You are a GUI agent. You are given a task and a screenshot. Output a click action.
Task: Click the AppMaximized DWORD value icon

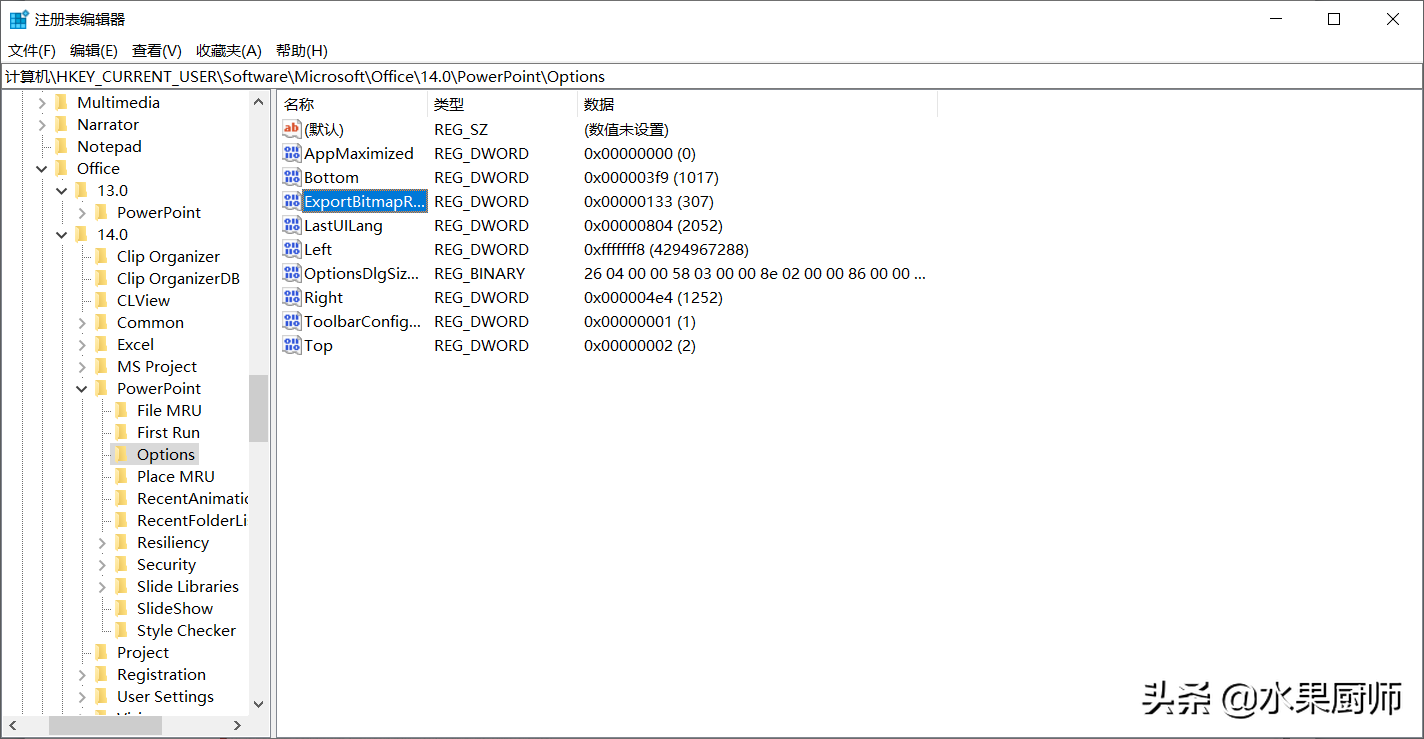[x=292, y=153]
